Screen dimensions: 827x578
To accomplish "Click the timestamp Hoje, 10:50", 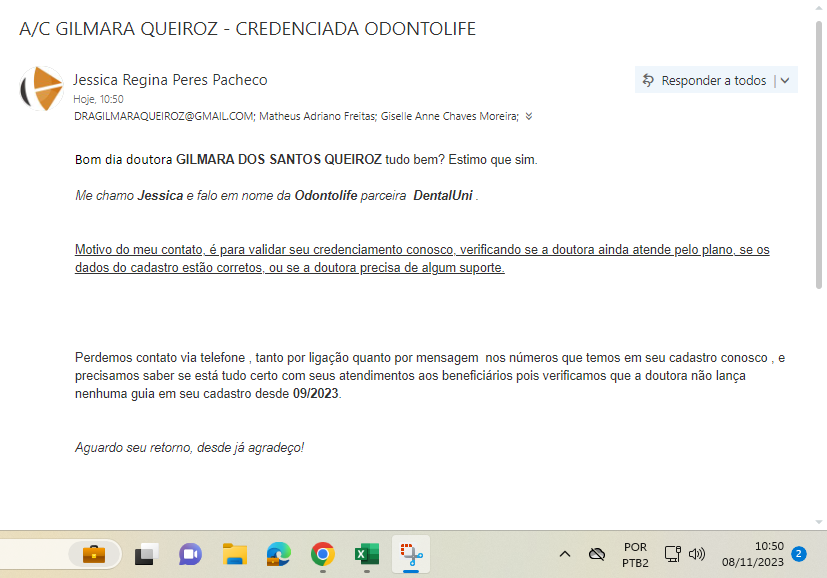I will click(x=98, y=99).
